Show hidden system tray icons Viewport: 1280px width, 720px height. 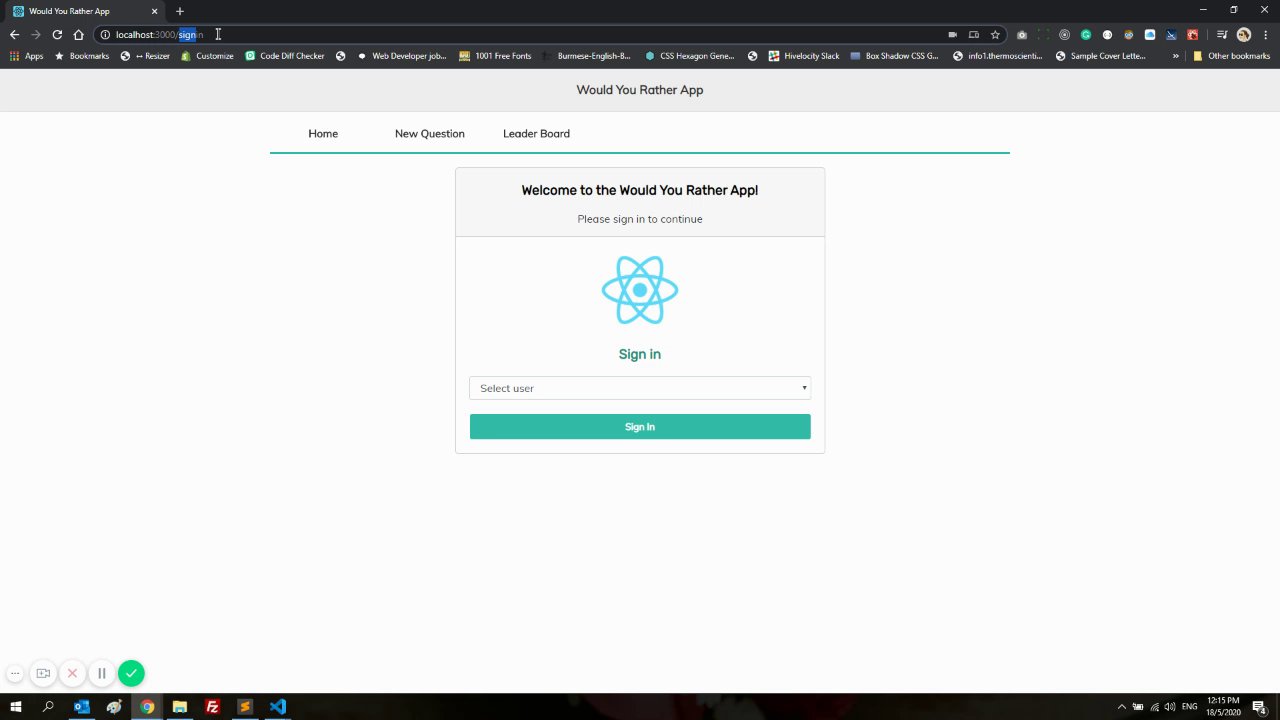[1121, 707]
